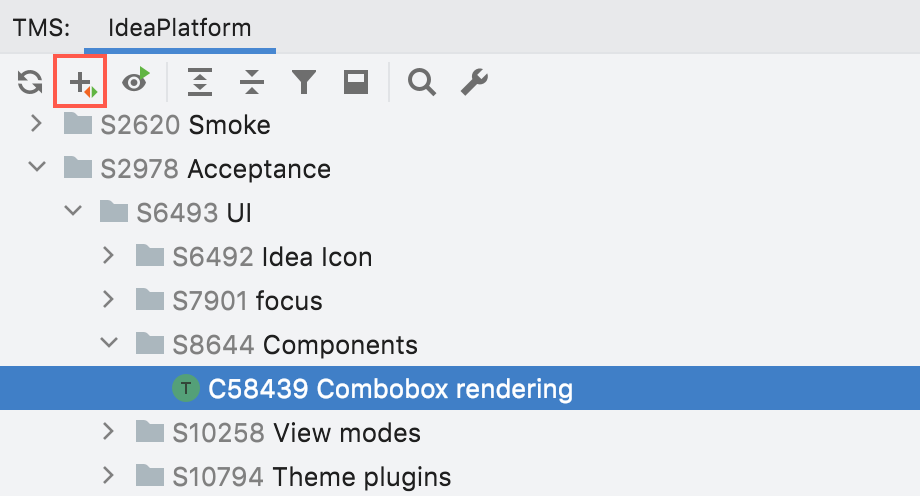Click the S8644 Components folder icon
This screenshot has height=496, width=920.
pos(149,344)
